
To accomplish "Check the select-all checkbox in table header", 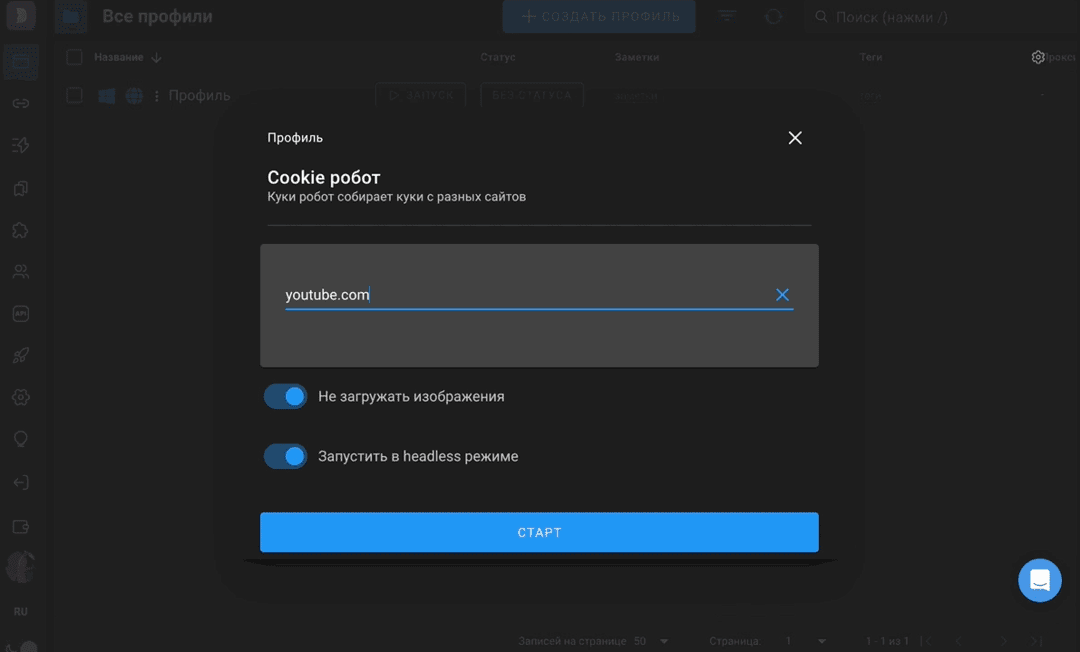I will point(74,58).
